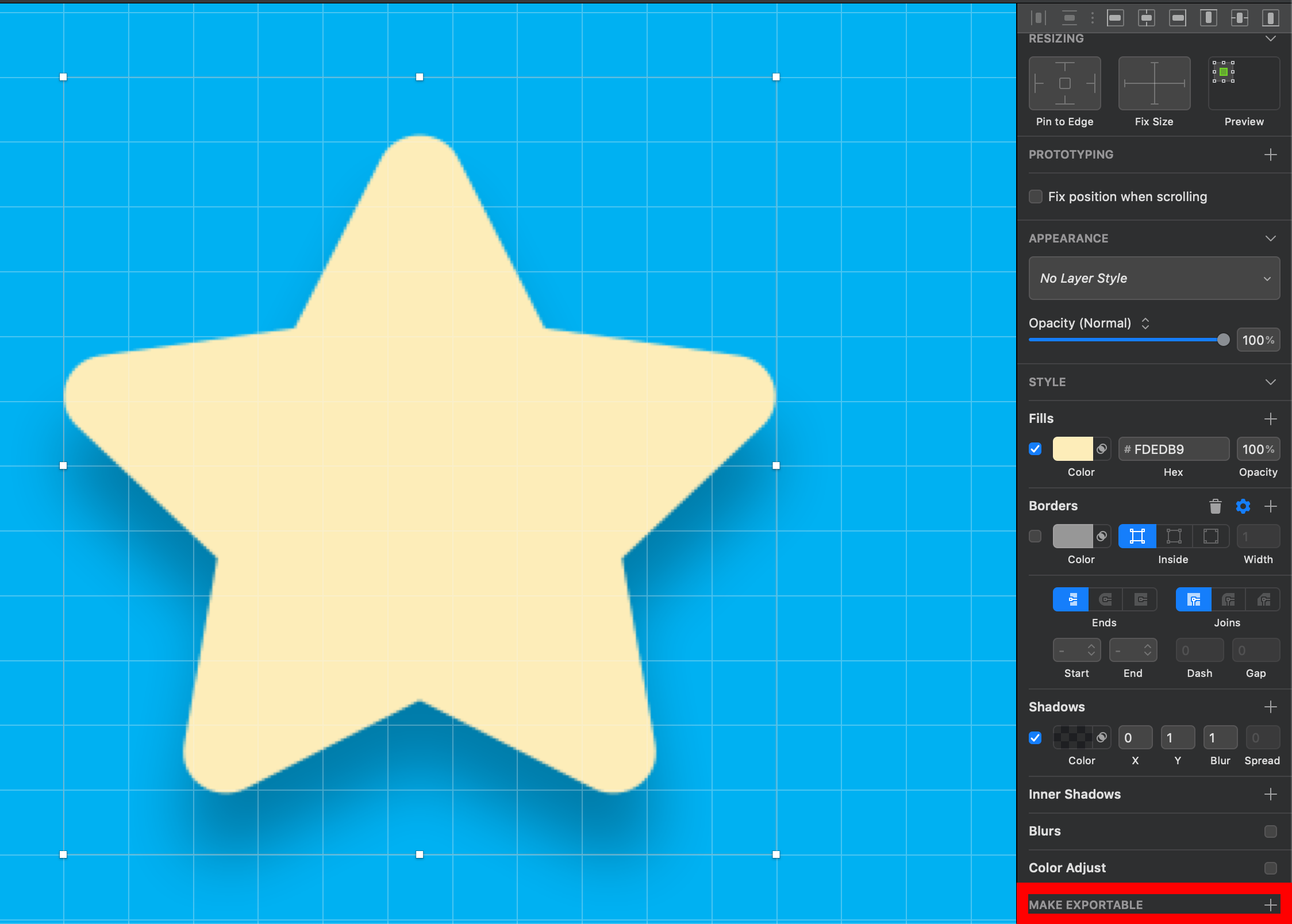The height and width of the screenshot is (924, 1292).
Task: Enable the Fix position when scrolling checkbox
Action: [x=1036, y=197]
